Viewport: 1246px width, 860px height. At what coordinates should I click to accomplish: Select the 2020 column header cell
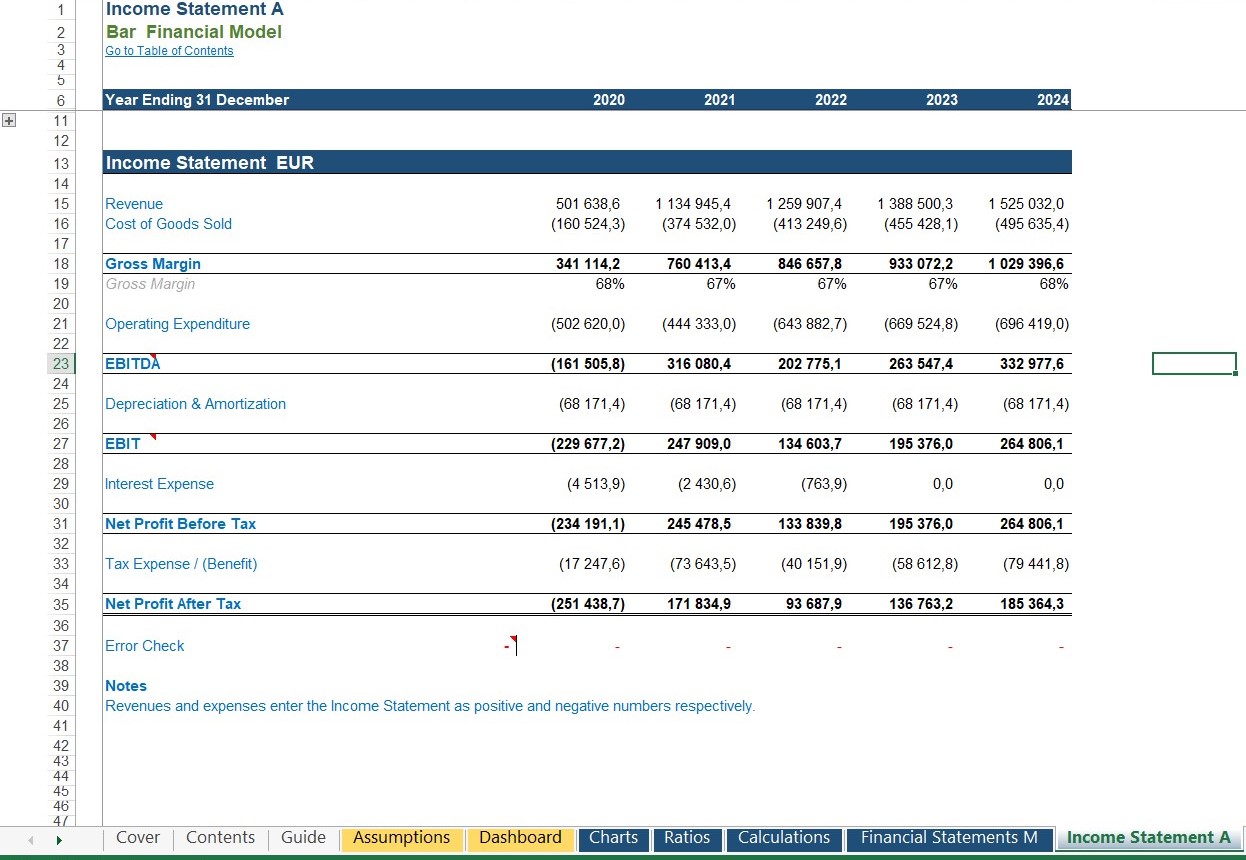coord(608,100)
